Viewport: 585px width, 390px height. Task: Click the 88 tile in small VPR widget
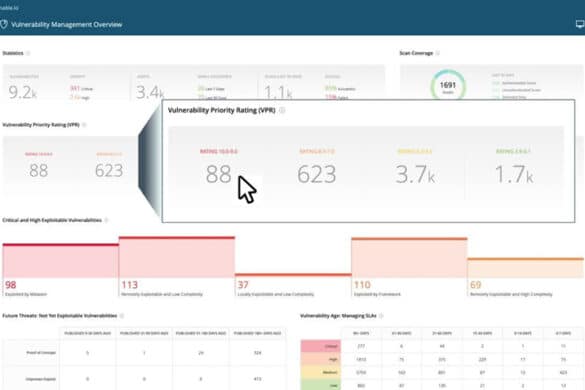pos(38,171)
